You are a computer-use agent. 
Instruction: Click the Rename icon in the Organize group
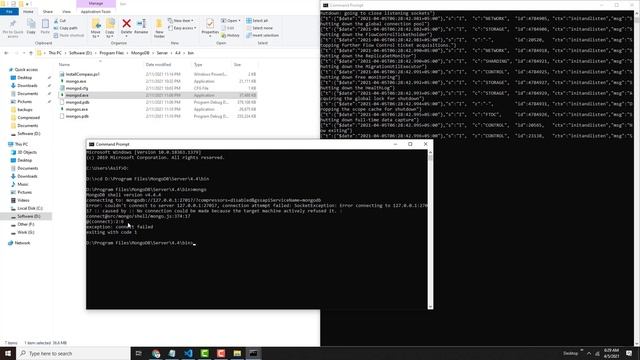pos(141,24)
